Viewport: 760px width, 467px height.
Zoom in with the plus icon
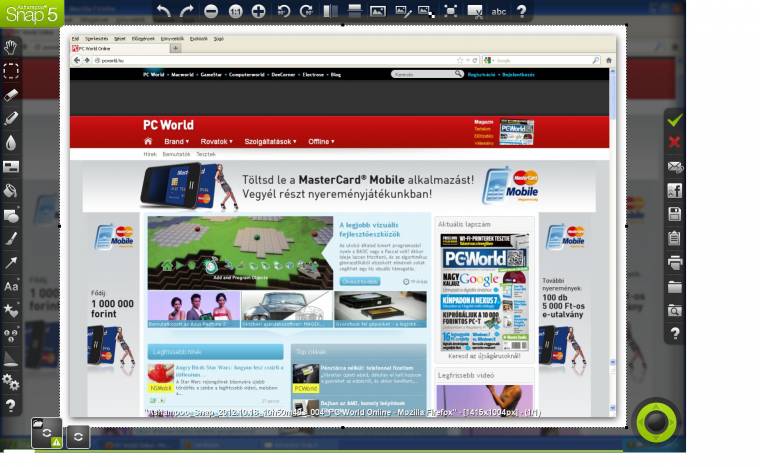pyautogui.click(x=259, y=11)
